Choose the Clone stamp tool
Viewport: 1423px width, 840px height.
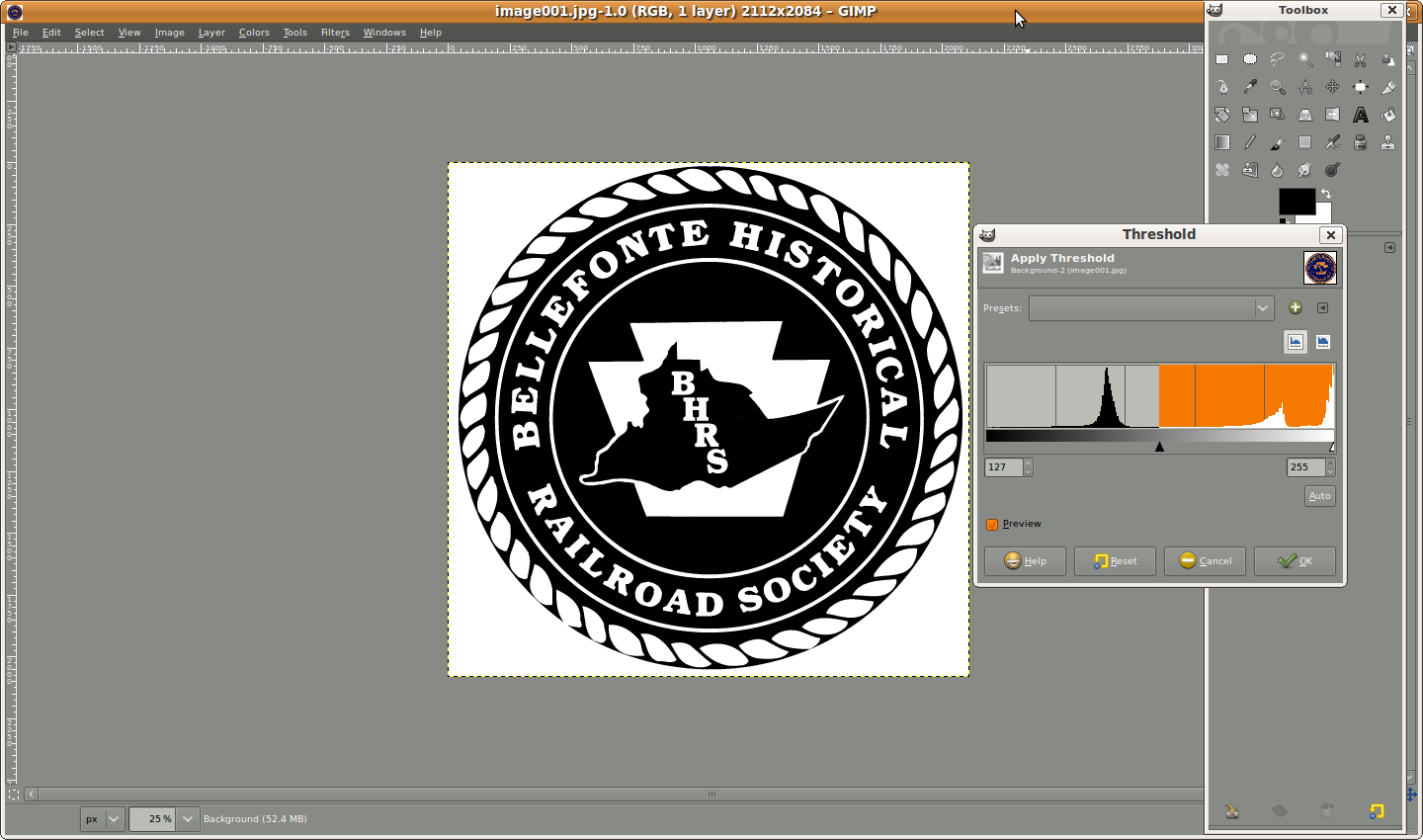[x=1388, y=142]
